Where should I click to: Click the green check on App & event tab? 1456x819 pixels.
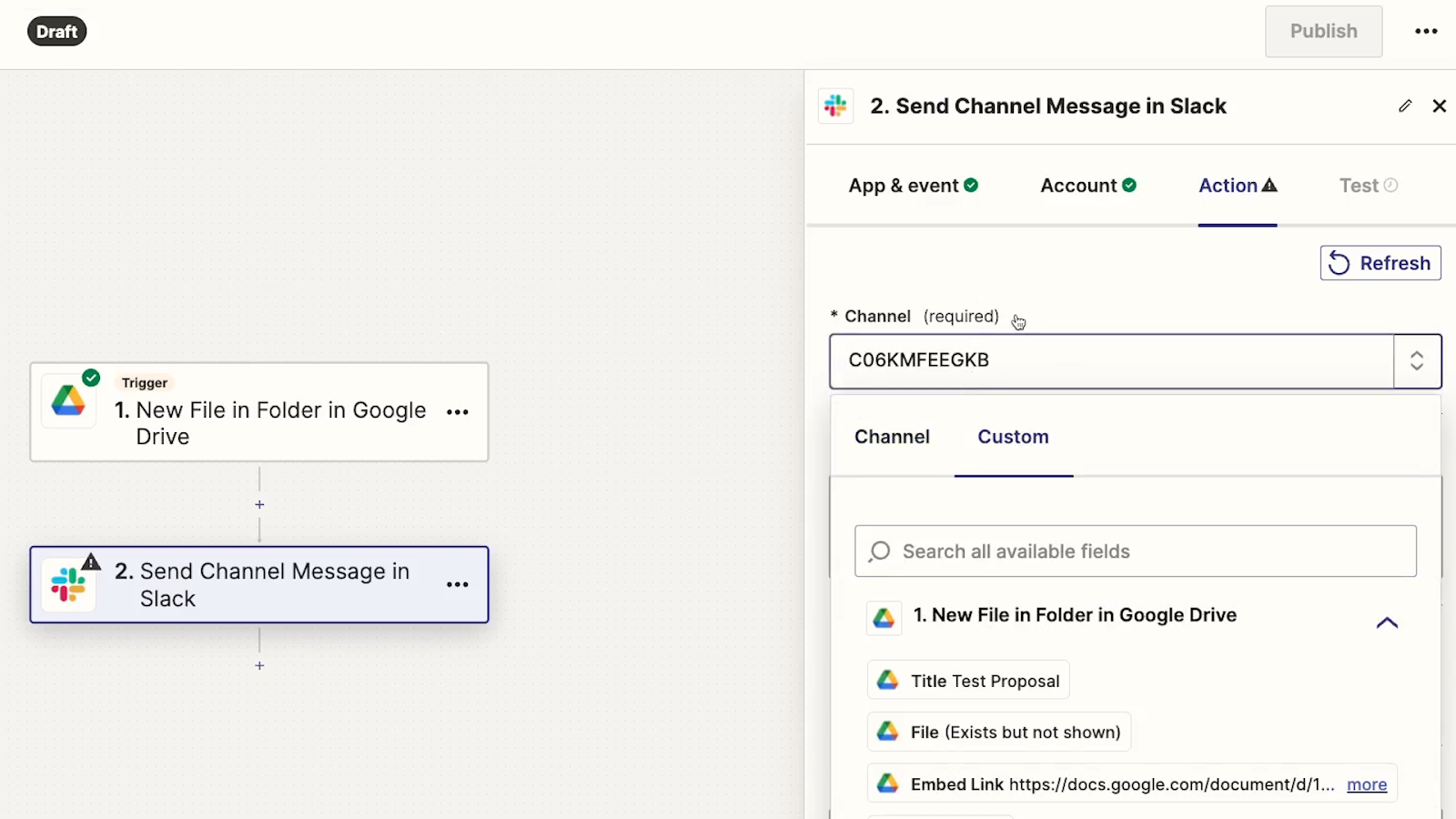click(x=971, y=186)
